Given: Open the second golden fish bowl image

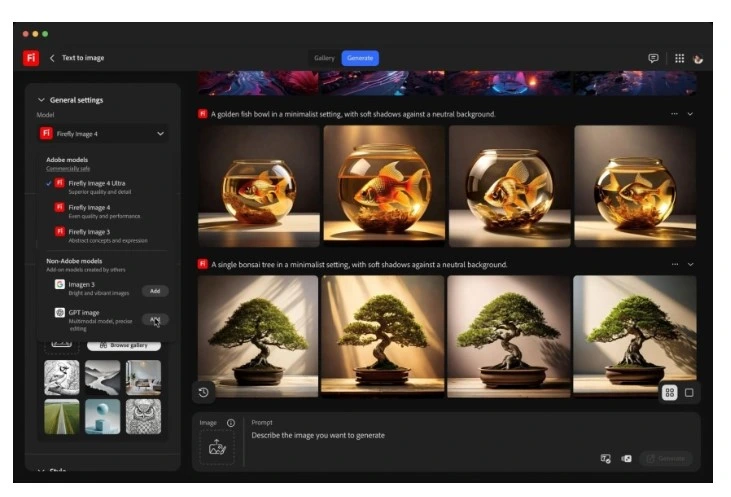Looking at the screenshot, I should click(384, 186).
